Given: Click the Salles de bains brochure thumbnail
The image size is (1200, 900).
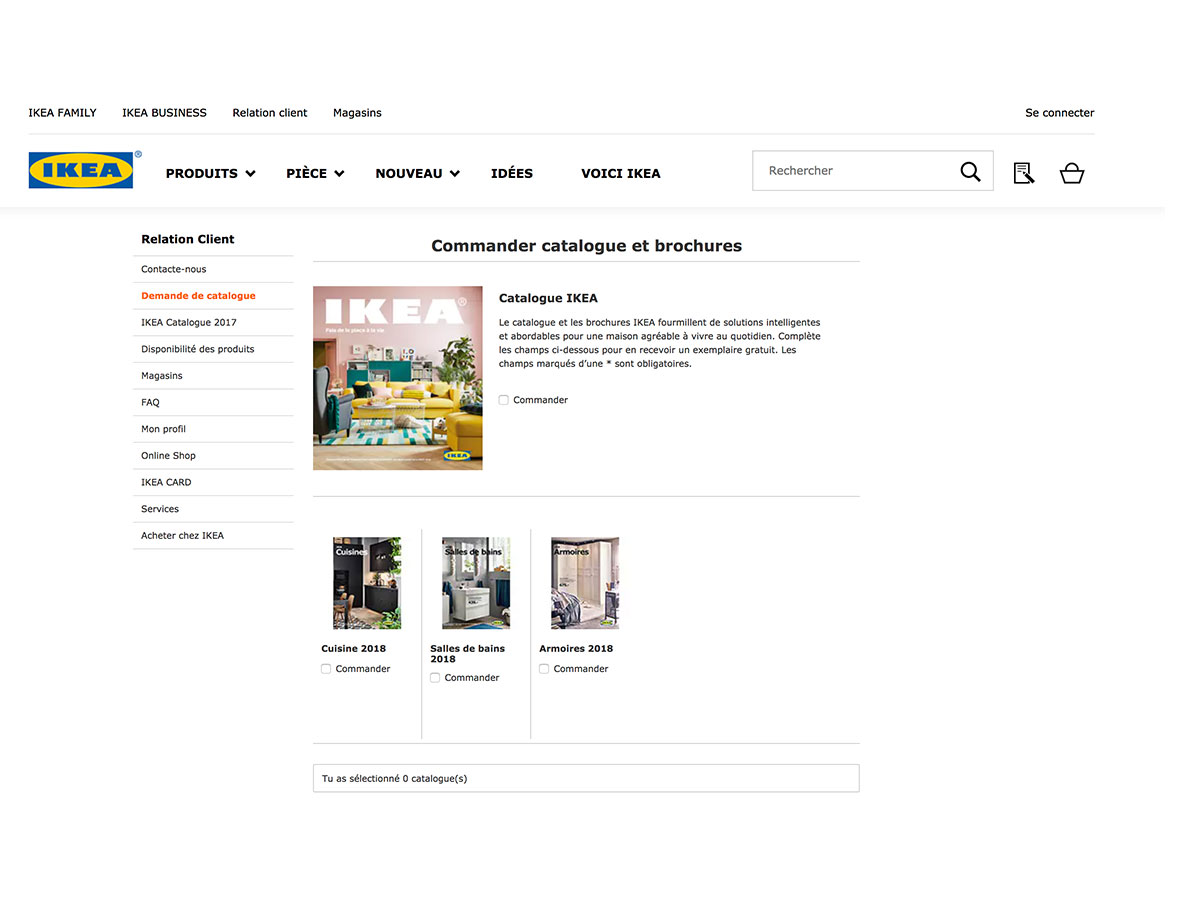Looking at the screenshot, I should (476, 583).
